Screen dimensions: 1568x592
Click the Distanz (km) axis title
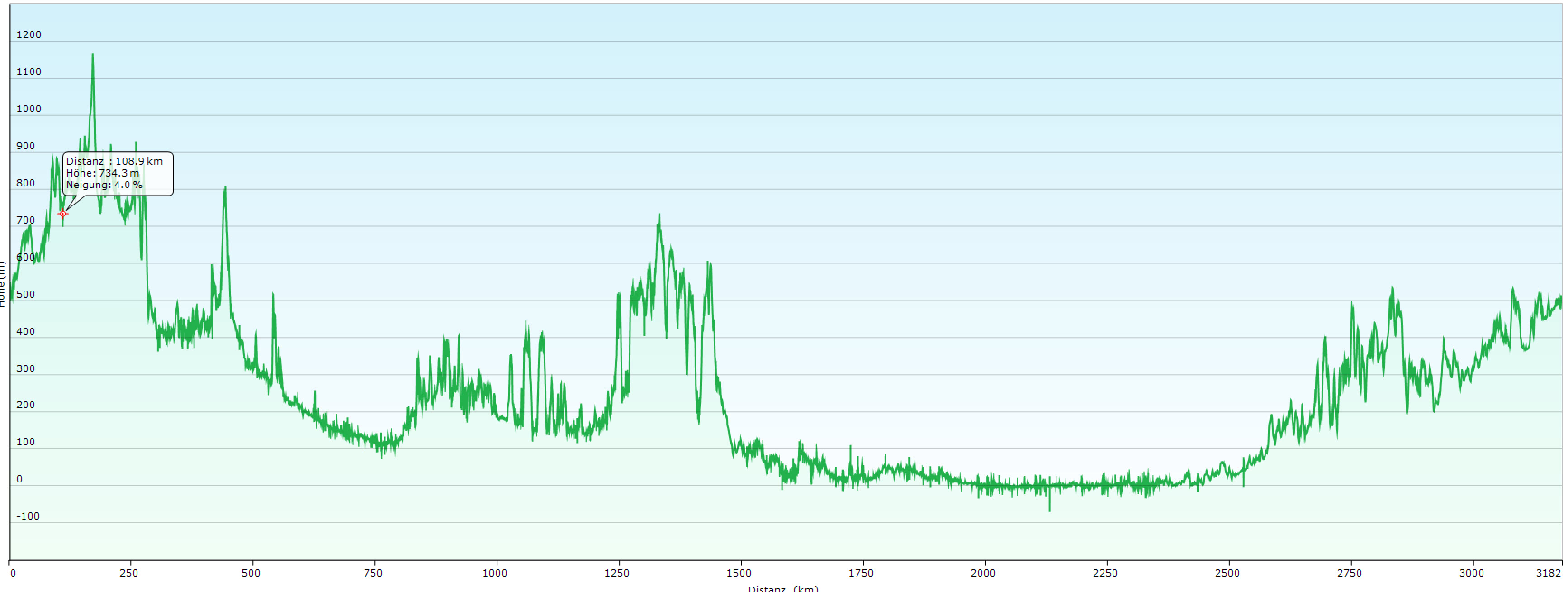click(783, 588)
